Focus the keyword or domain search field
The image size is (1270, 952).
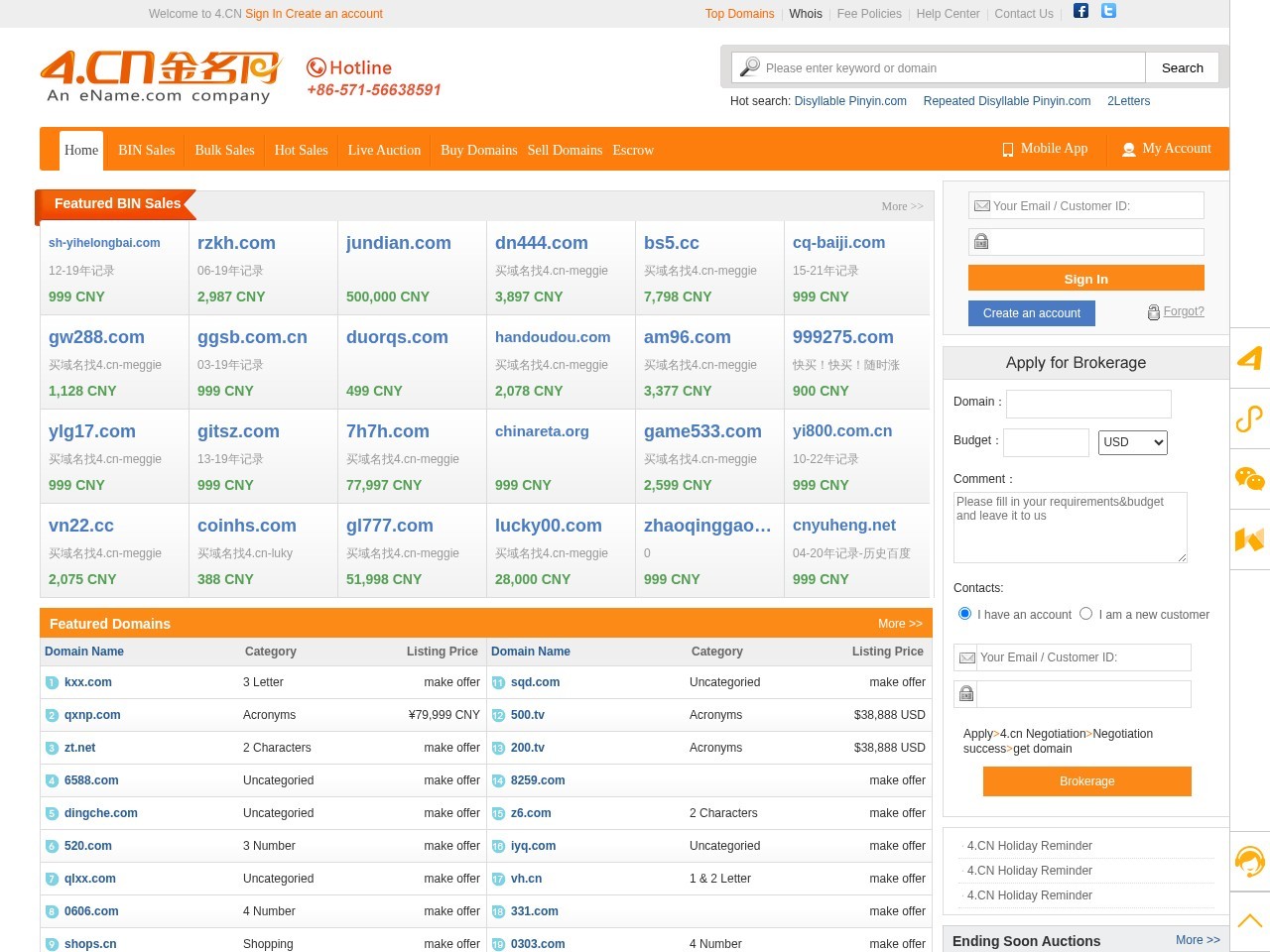click(x=952, y=68)
